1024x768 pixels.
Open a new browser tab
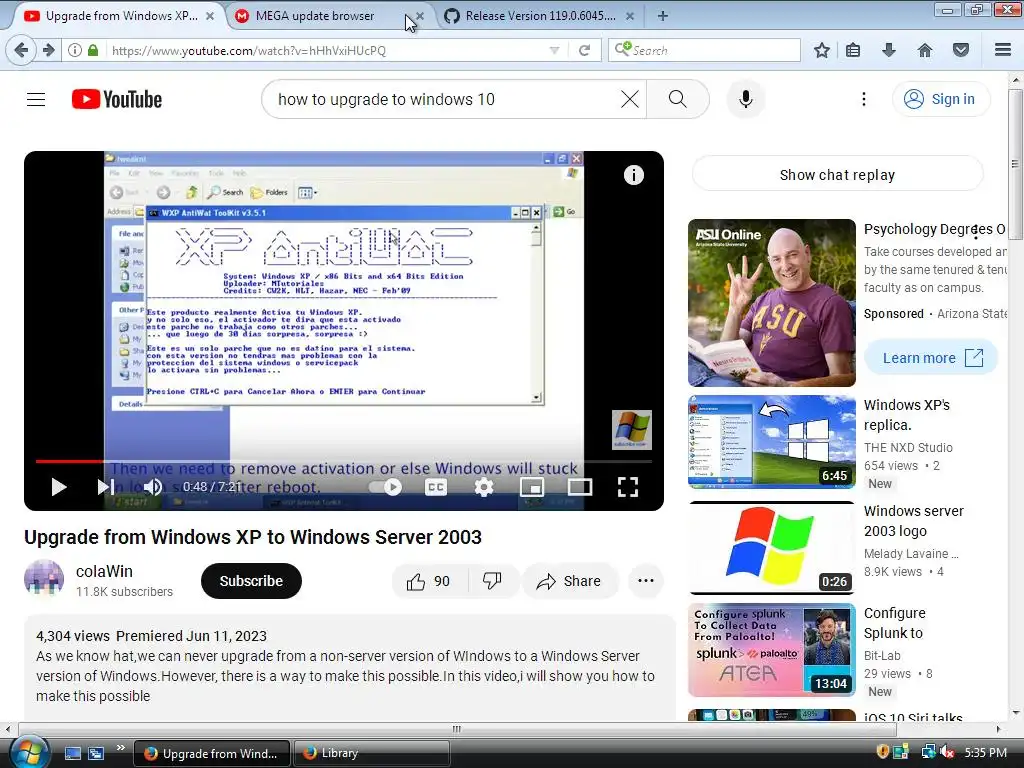pos(663,16)
